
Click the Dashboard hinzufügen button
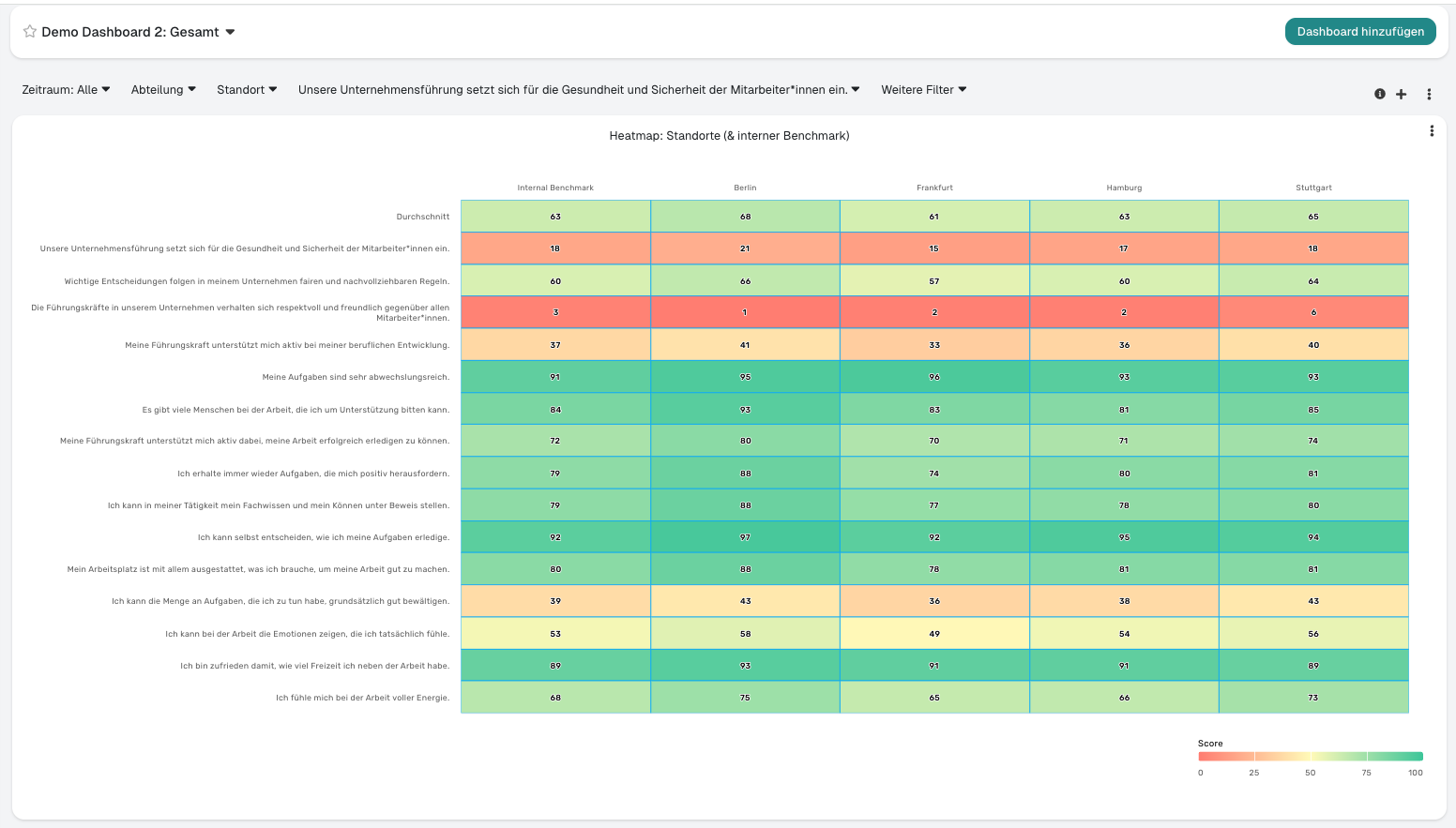[x=1359, y=32]
